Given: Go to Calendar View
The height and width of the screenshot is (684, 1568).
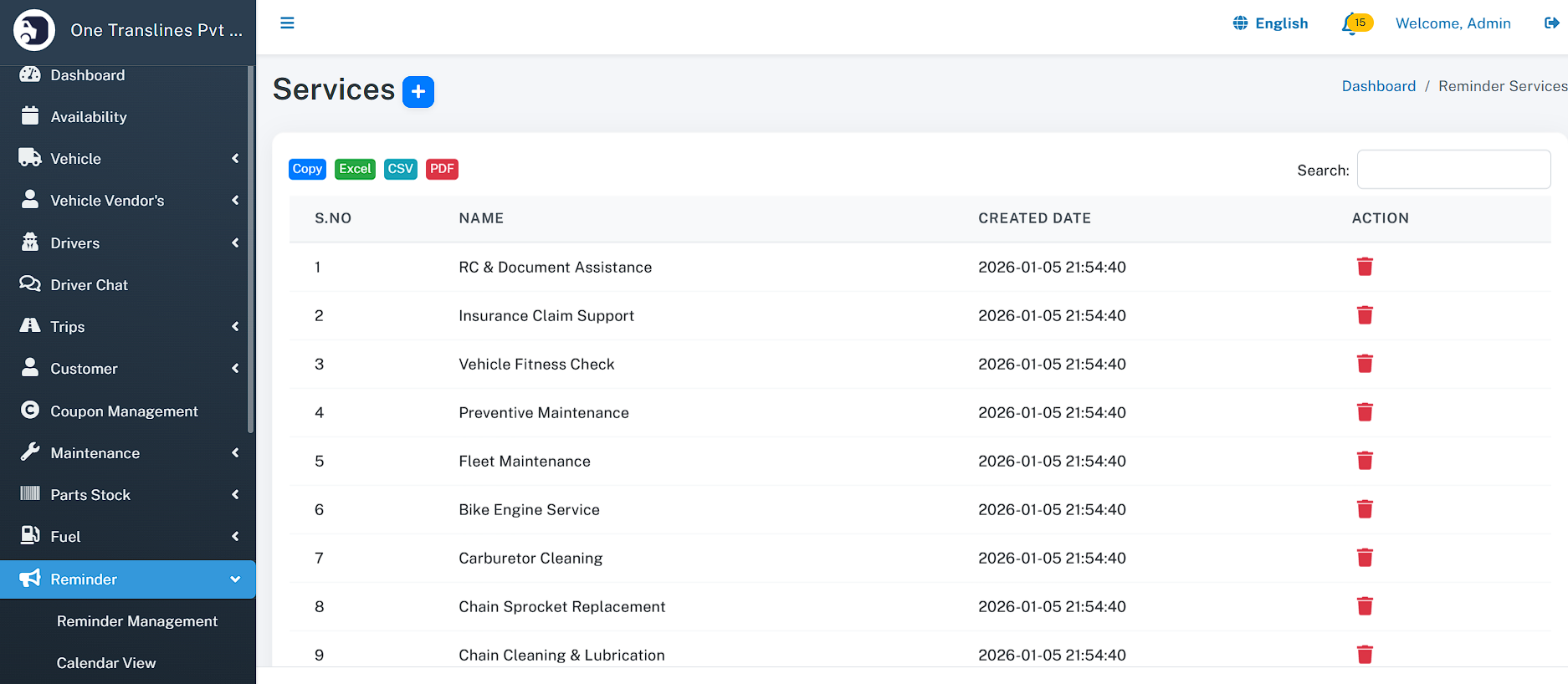Looking at the screenshot, I should (106, 663).
